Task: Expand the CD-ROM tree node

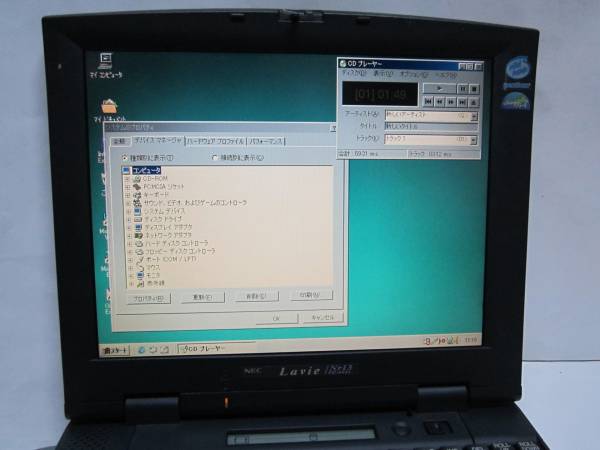Action: tap(127, 179)
